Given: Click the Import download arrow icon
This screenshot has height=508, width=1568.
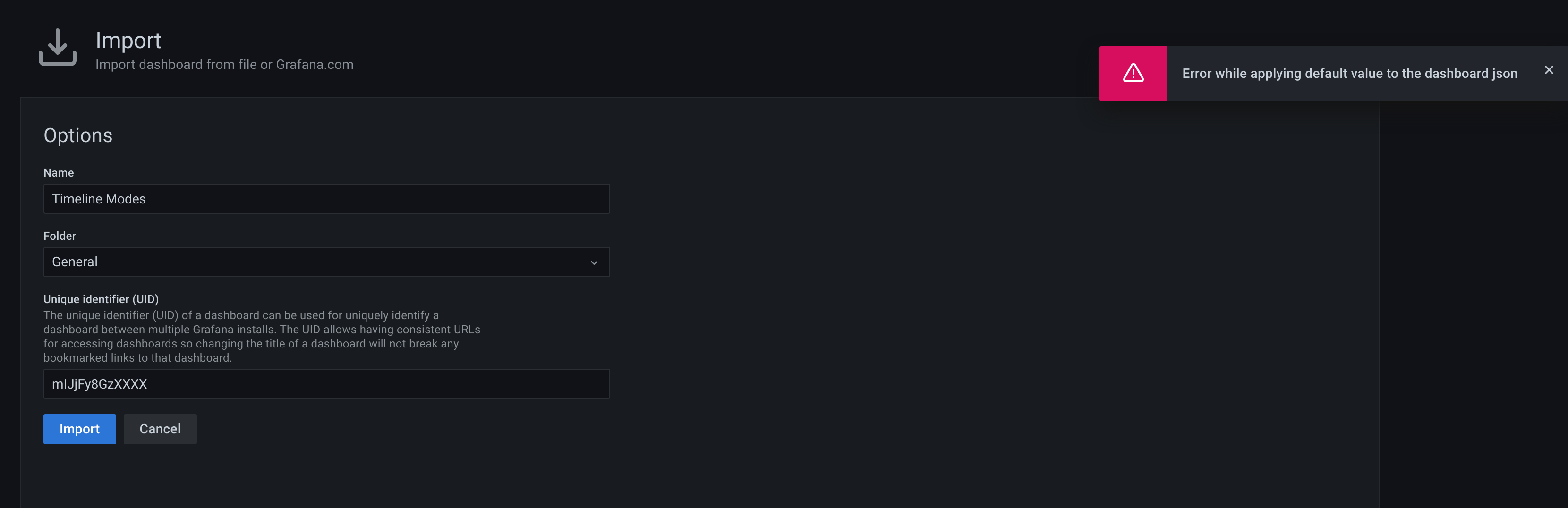Looking at the screenshot, I should point(57,48).
